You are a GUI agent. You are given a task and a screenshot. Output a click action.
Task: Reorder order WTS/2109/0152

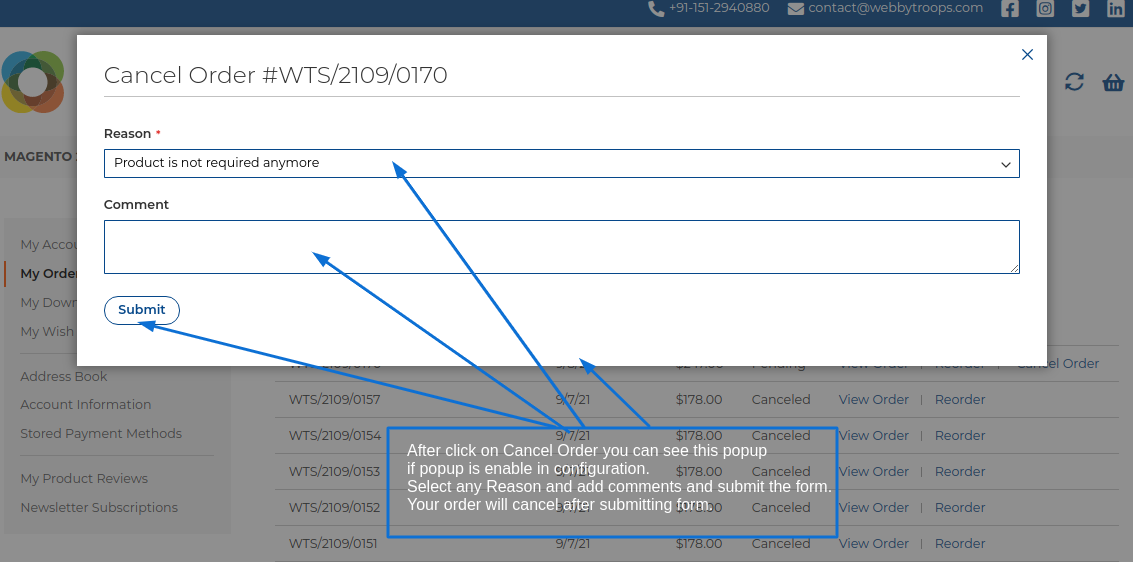pyautogui.click(x=960, y=508)
